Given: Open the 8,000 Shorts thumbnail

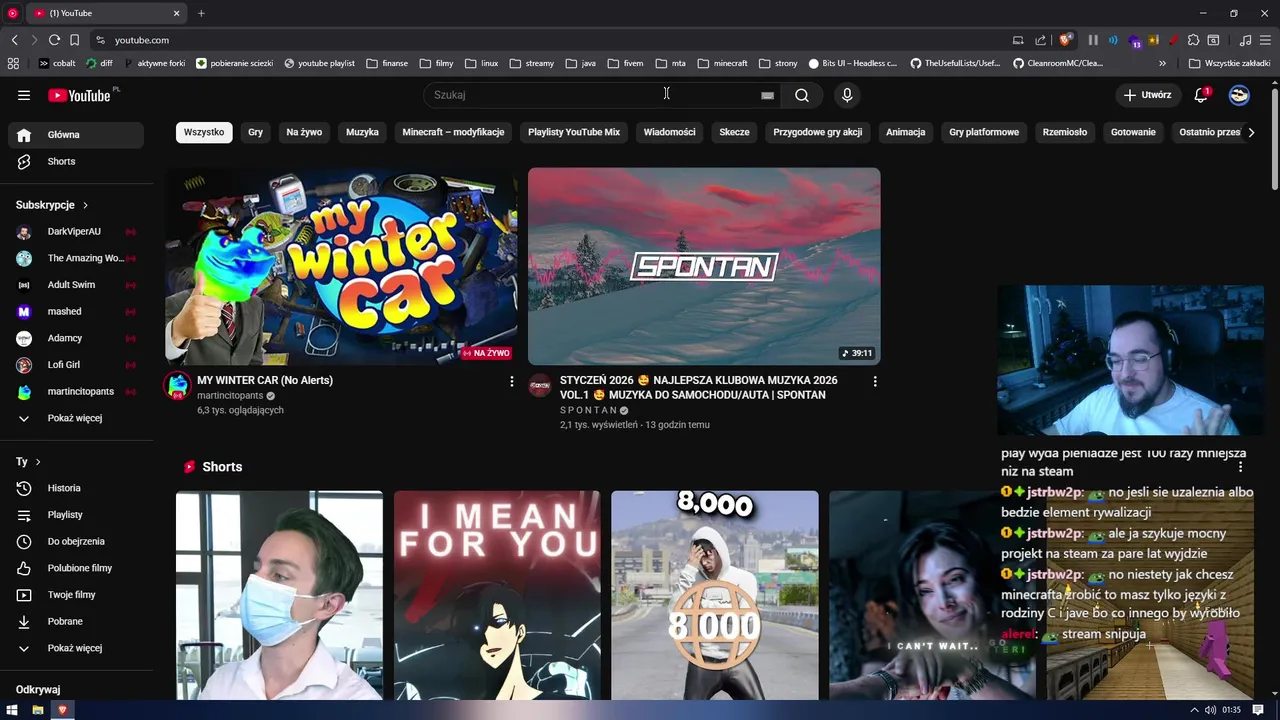Looking at the screenshot, I should click(715, 595).
